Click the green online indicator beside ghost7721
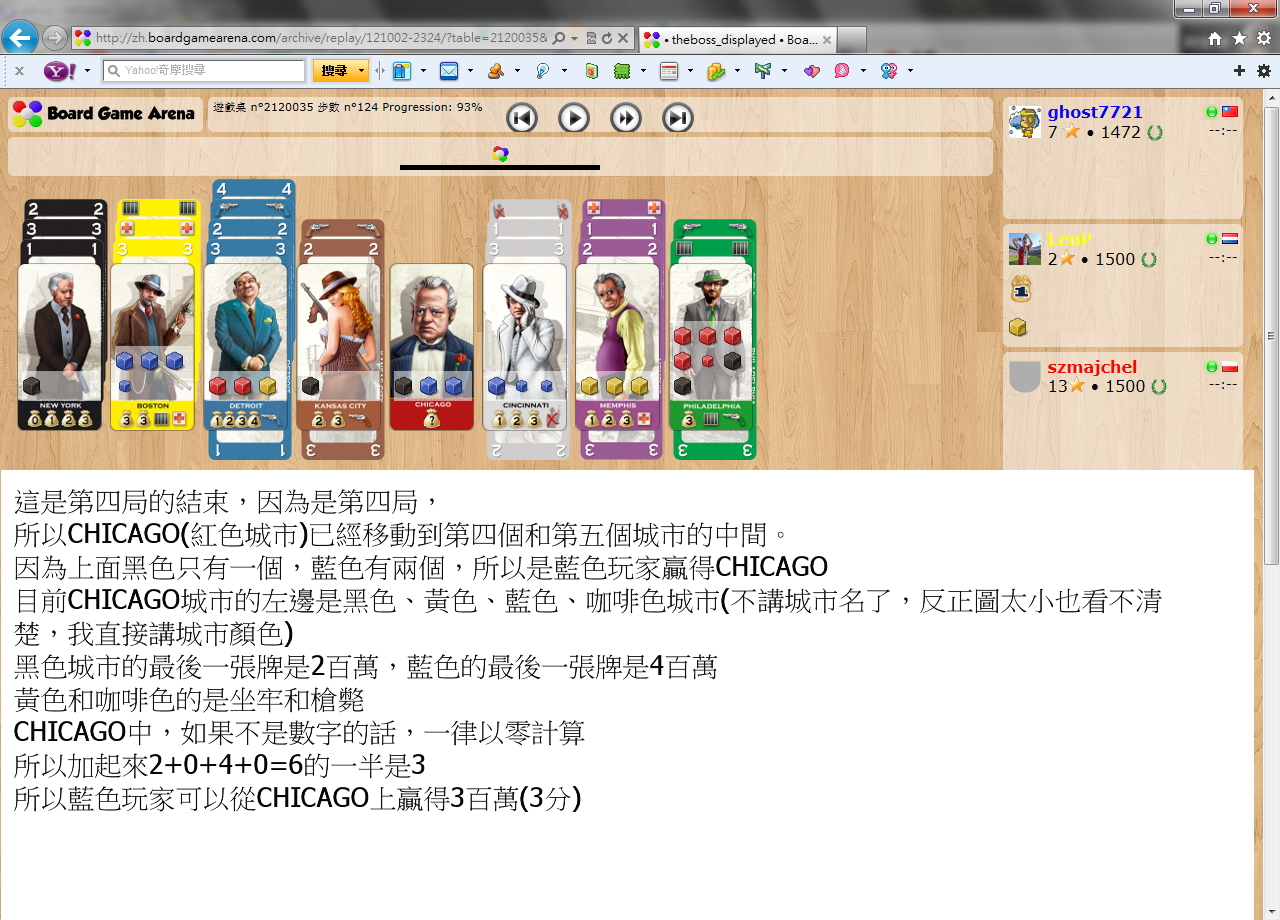The height and width of the screenshot is (920, 1280). (x=1212, y=112)
